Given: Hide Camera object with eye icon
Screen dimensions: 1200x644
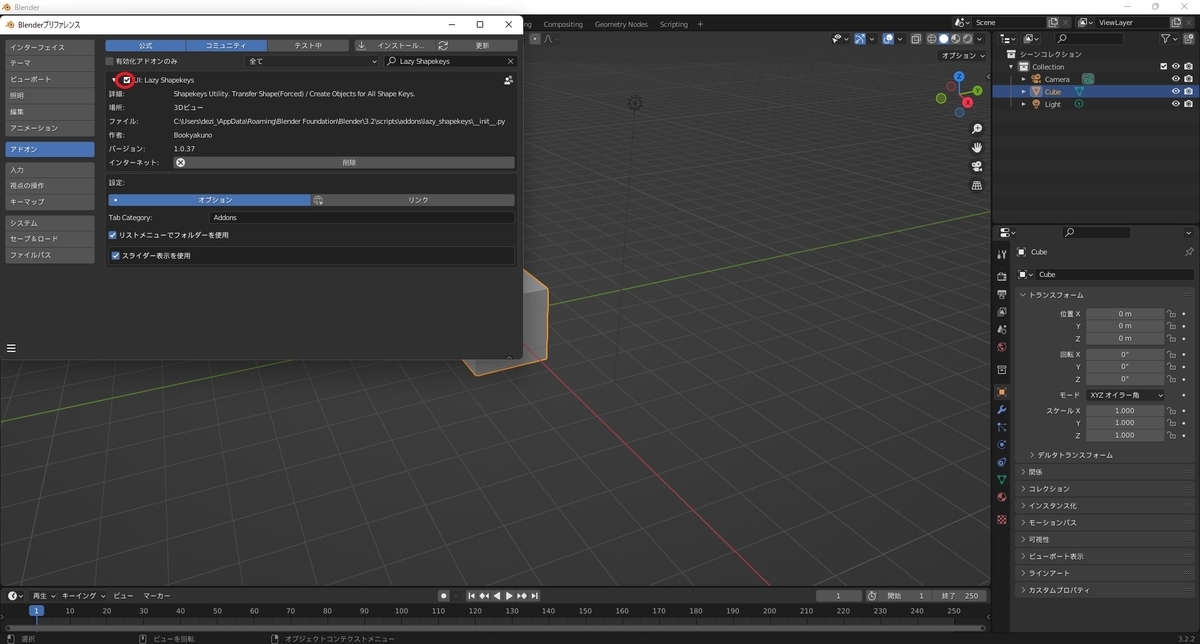Looking at the screenshot, I should point(1175,79).
